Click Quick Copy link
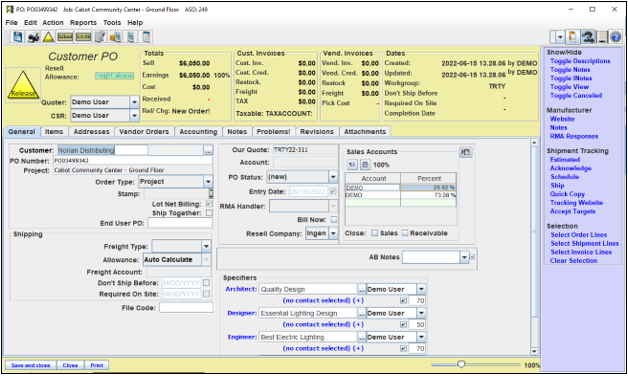Image resolution: width=628 pixels, height=376 pixels. [567, 194]
